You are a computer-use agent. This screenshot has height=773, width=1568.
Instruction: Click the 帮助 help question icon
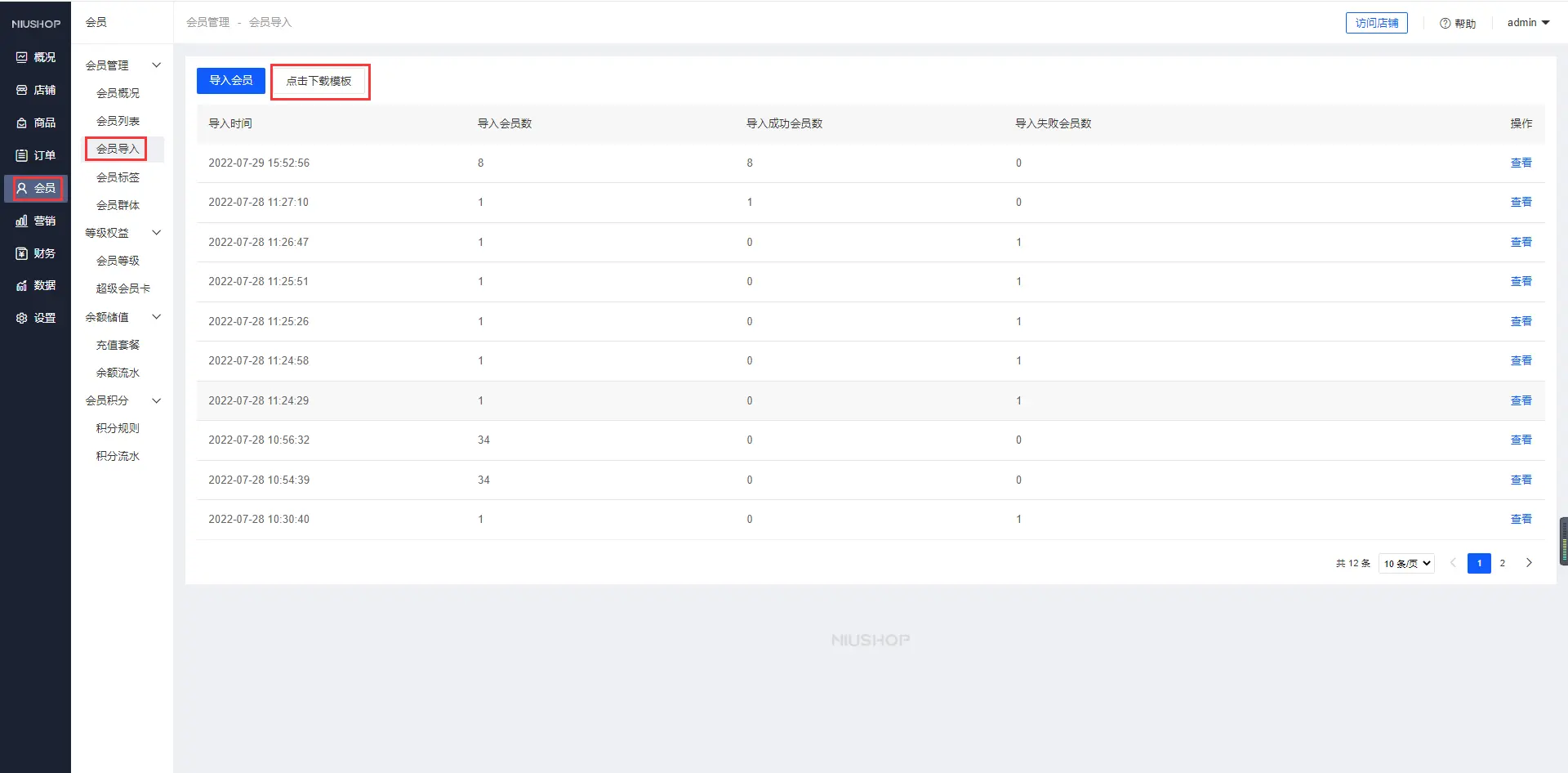tap(1445, 23)
